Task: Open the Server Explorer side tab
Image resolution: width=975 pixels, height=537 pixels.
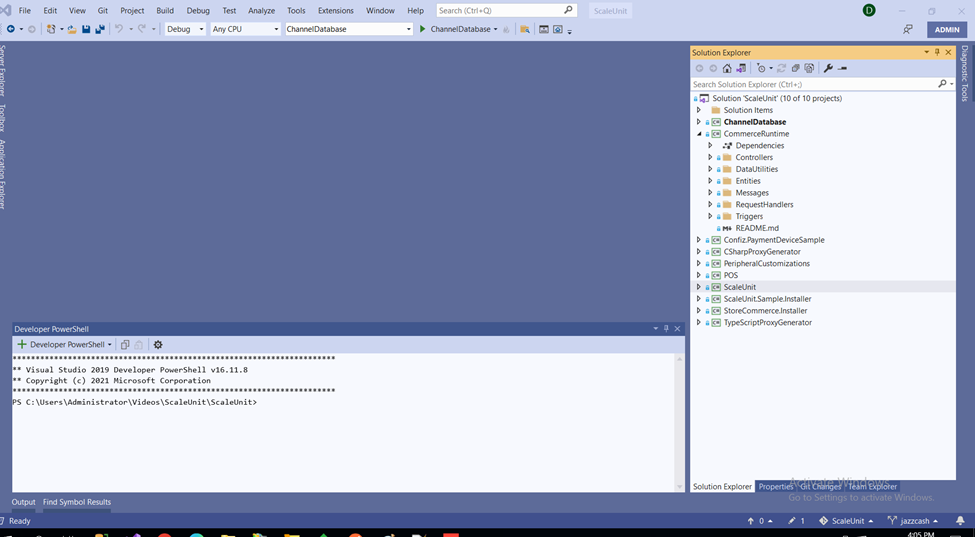Action: [x=3, y=70]
